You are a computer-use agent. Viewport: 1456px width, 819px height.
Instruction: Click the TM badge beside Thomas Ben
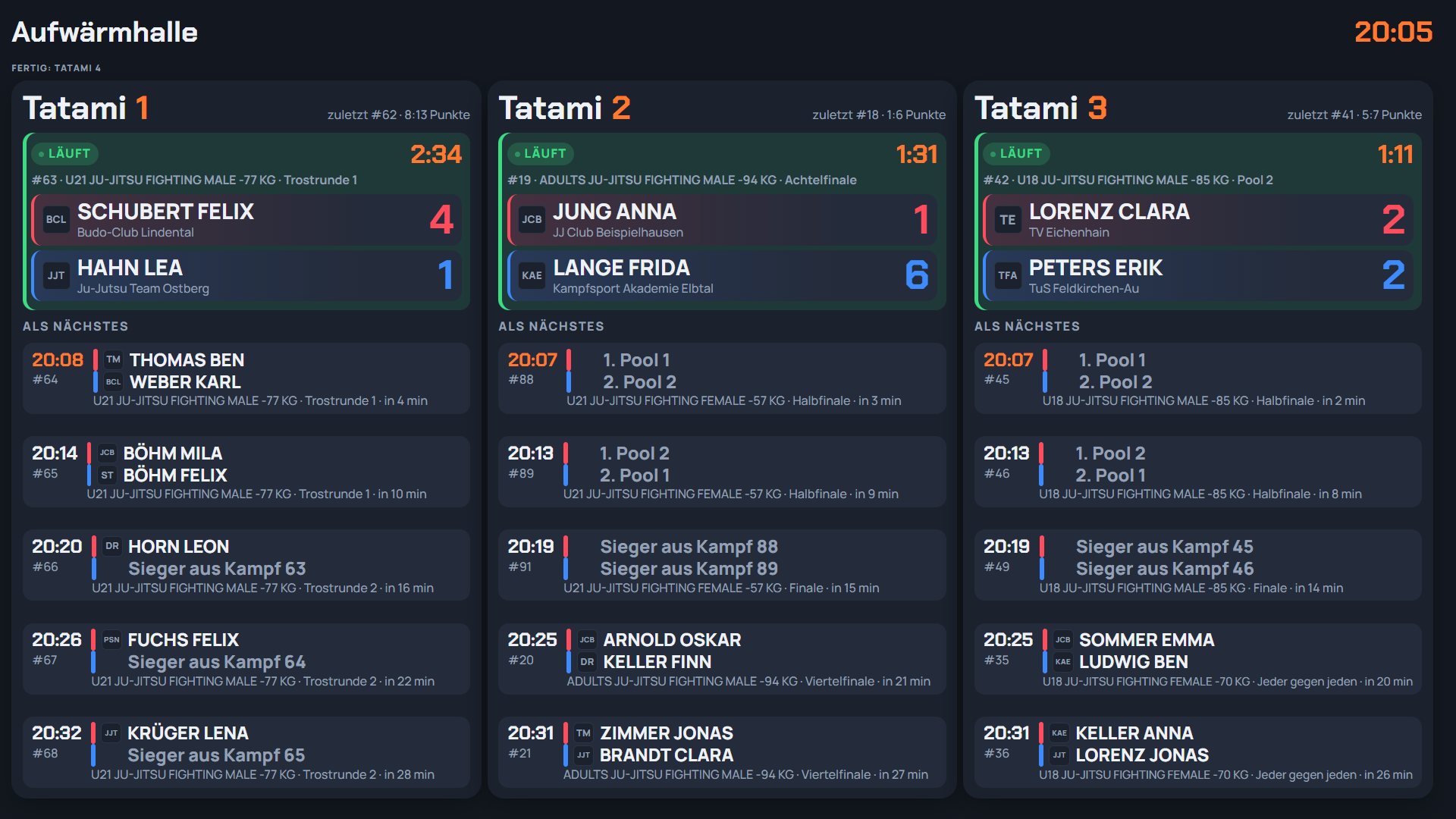[x=113, y=359]
